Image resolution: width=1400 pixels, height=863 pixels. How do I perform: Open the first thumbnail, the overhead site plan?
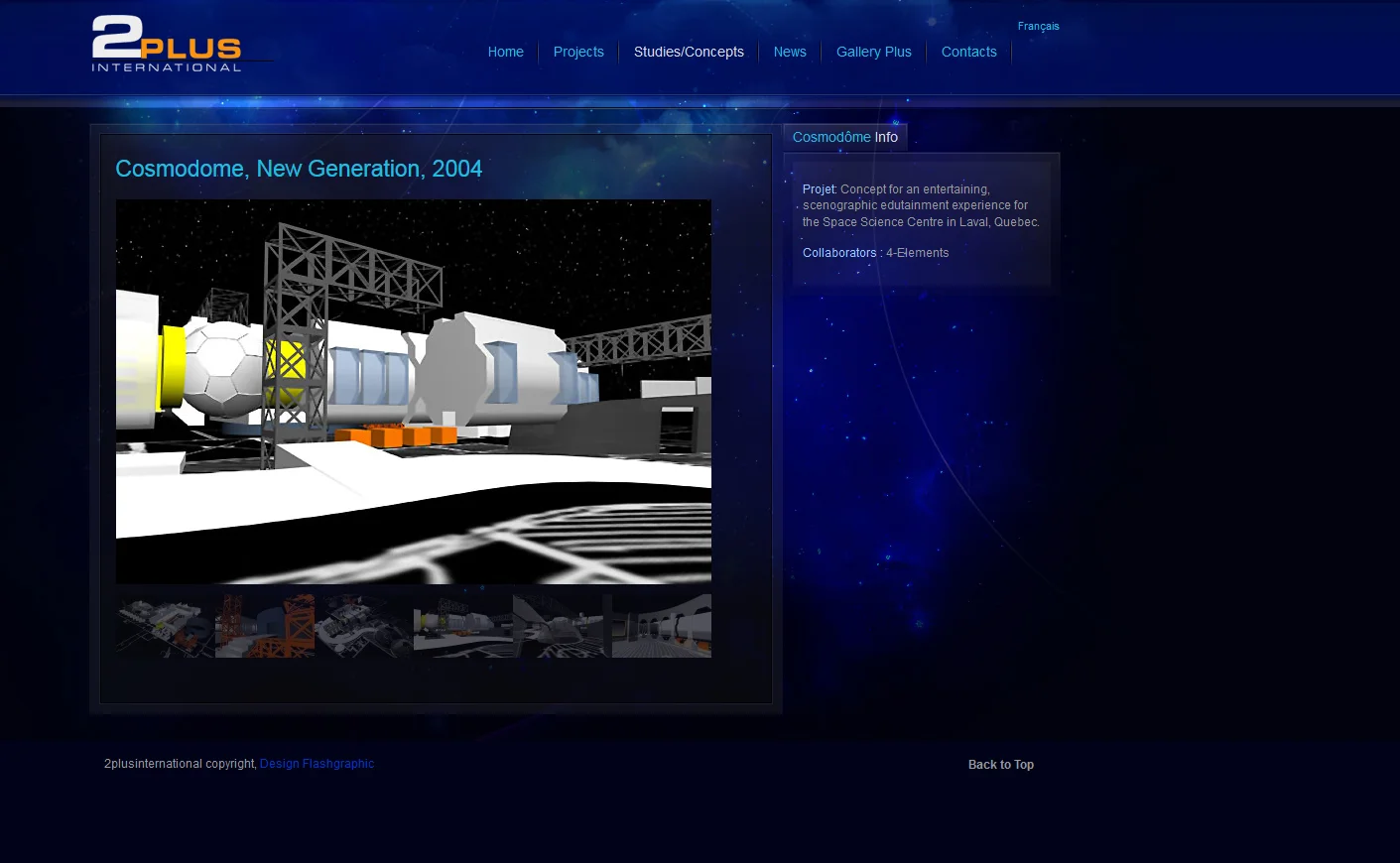click(166, 626)
